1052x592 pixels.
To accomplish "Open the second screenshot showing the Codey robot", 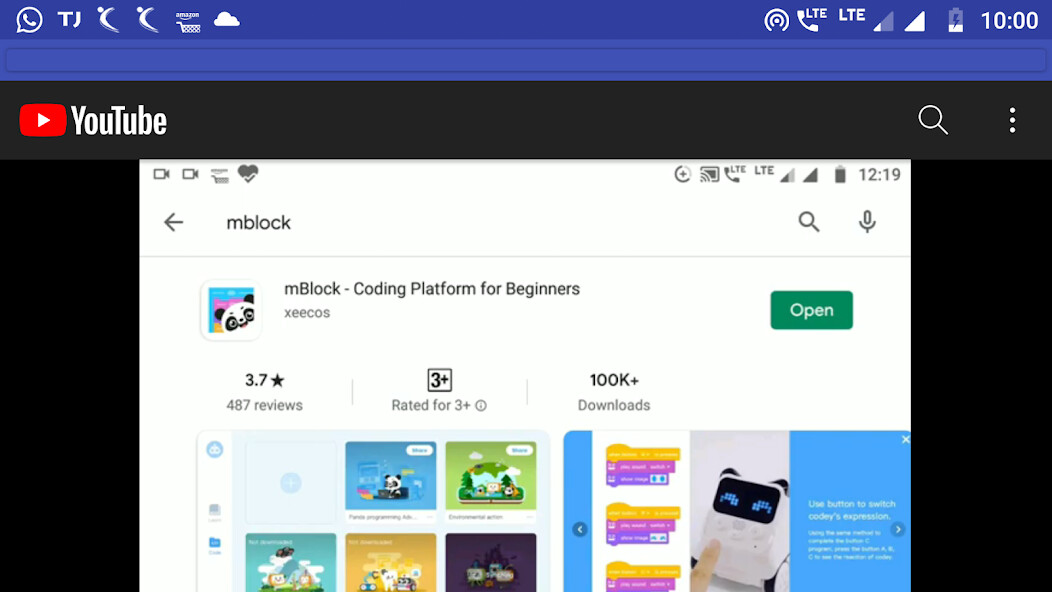I will [737, 511].
